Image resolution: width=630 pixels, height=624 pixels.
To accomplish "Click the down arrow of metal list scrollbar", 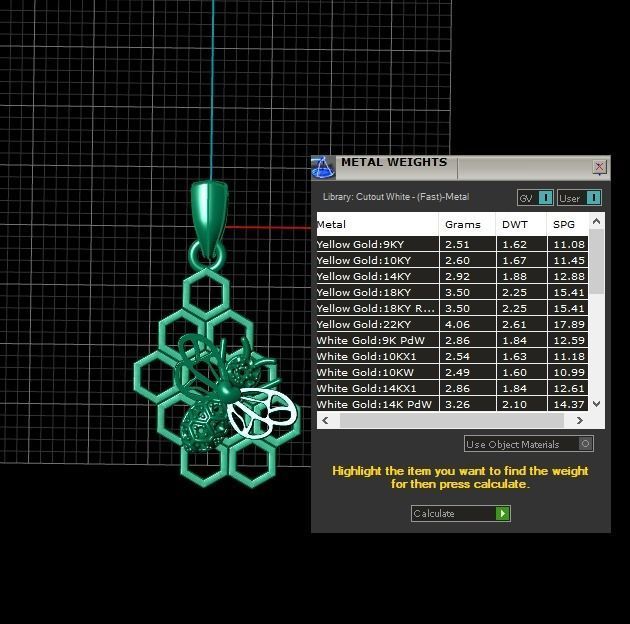I will tap(597, 404).
